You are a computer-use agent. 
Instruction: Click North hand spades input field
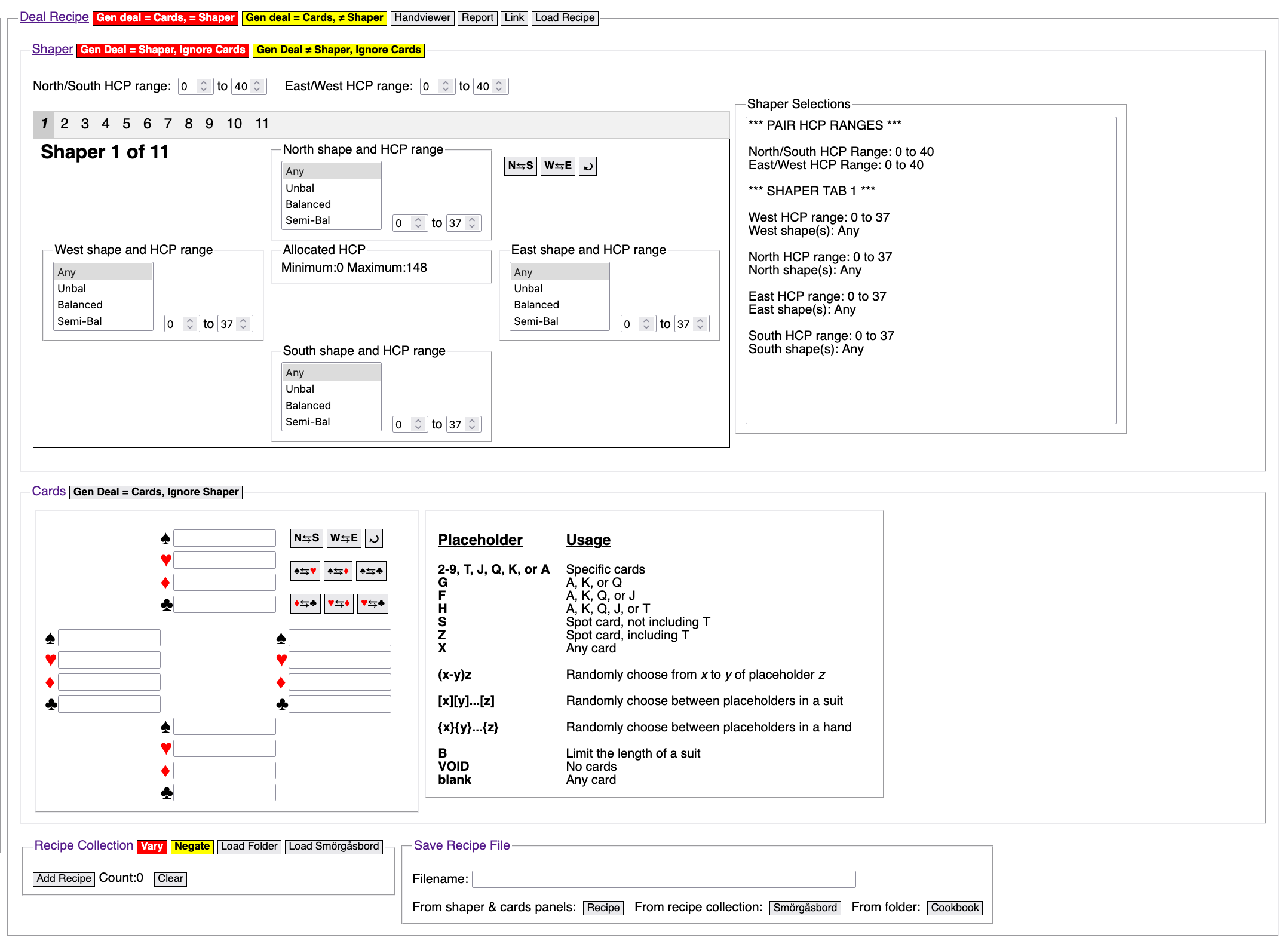[225, 538]
